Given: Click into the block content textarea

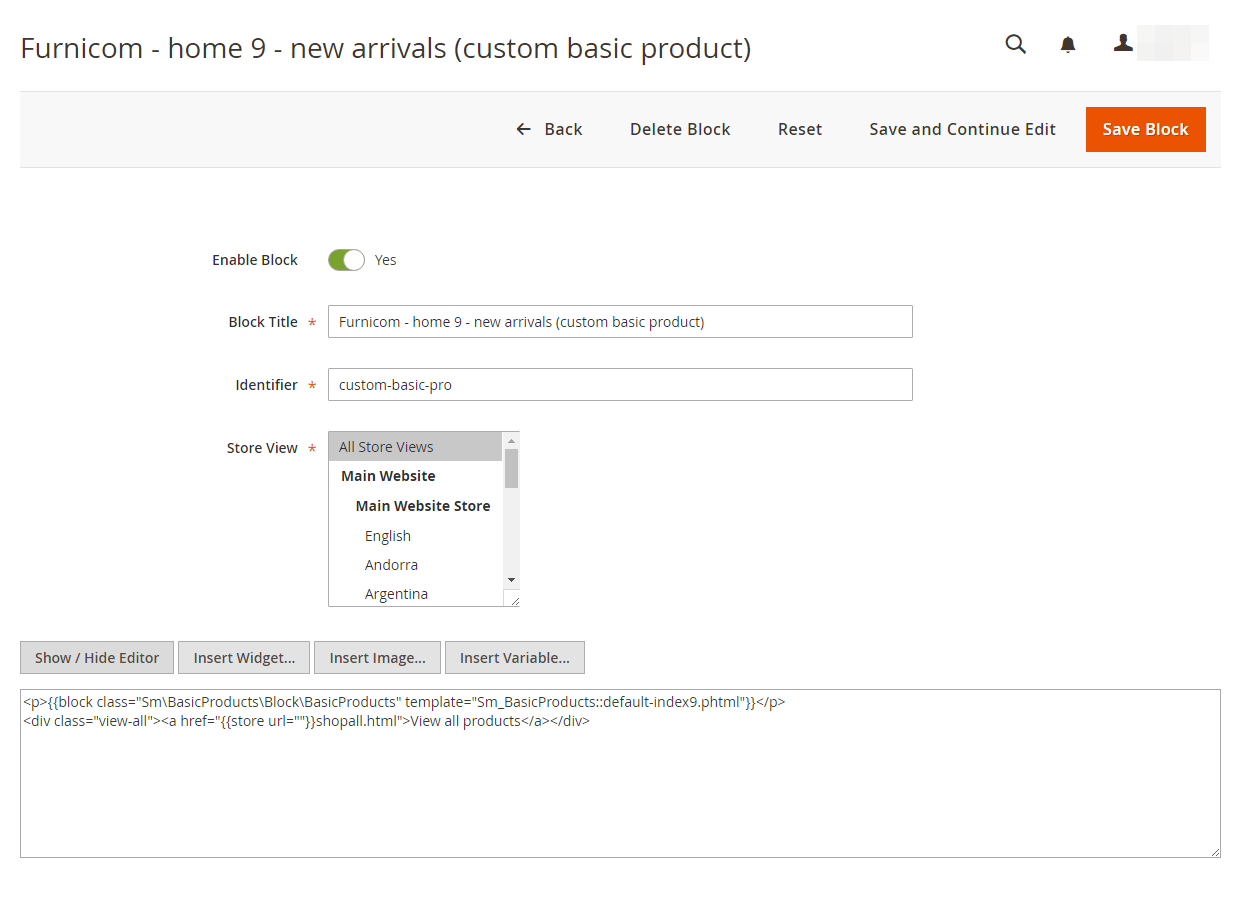Looking at the screenshot, I should click(620, 773).
